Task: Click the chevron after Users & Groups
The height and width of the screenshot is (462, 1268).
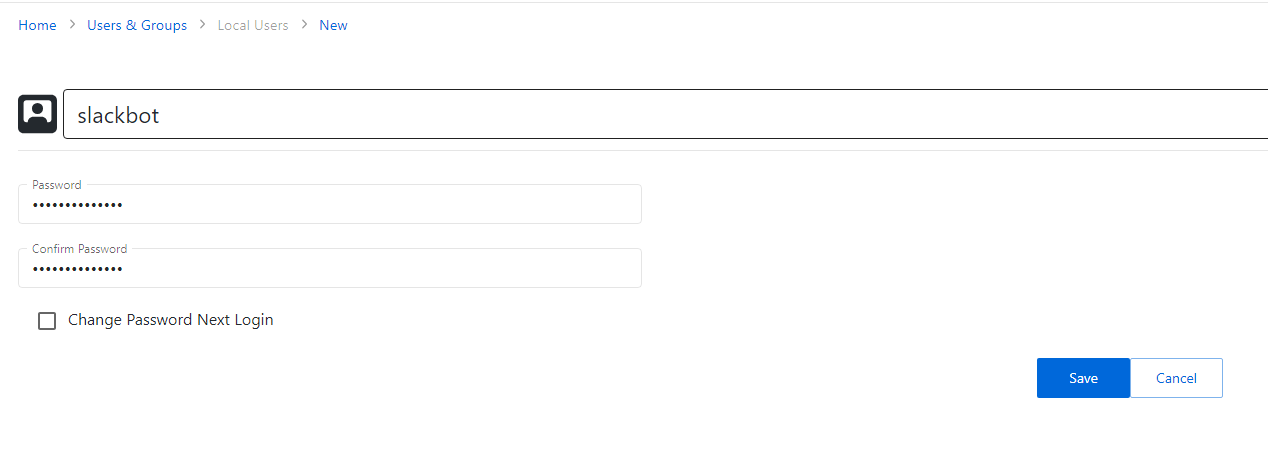Action: pos(203,25)
